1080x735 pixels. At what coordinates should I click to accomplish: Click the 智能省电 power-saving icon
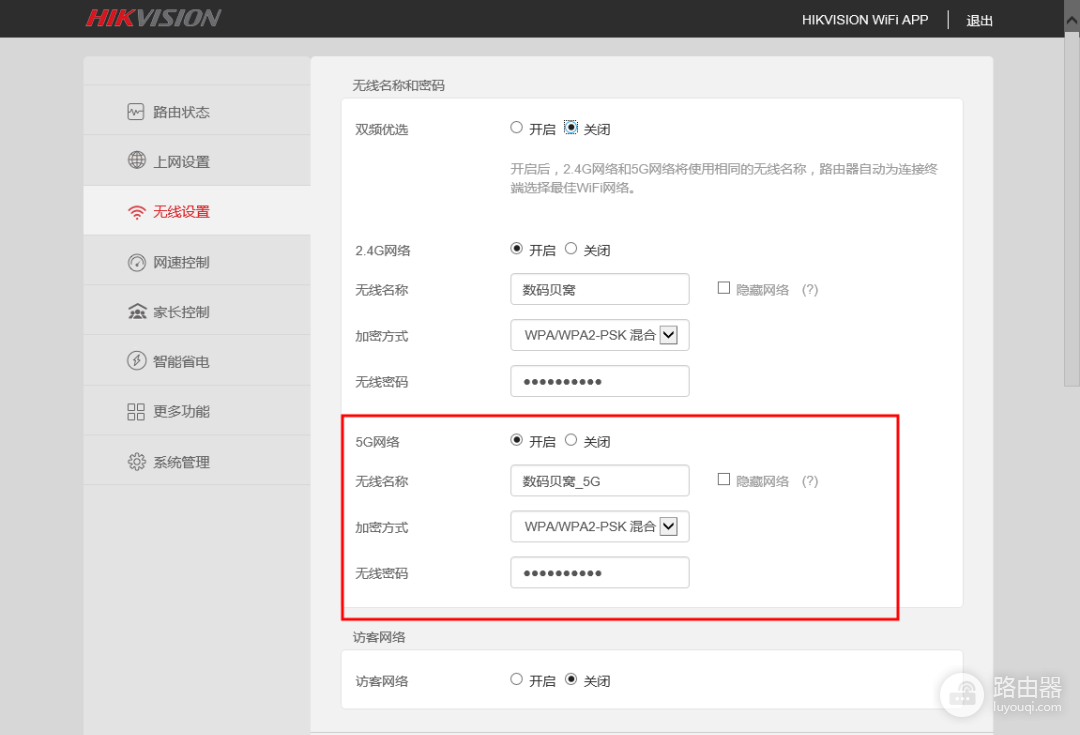(x=136, y=360)
